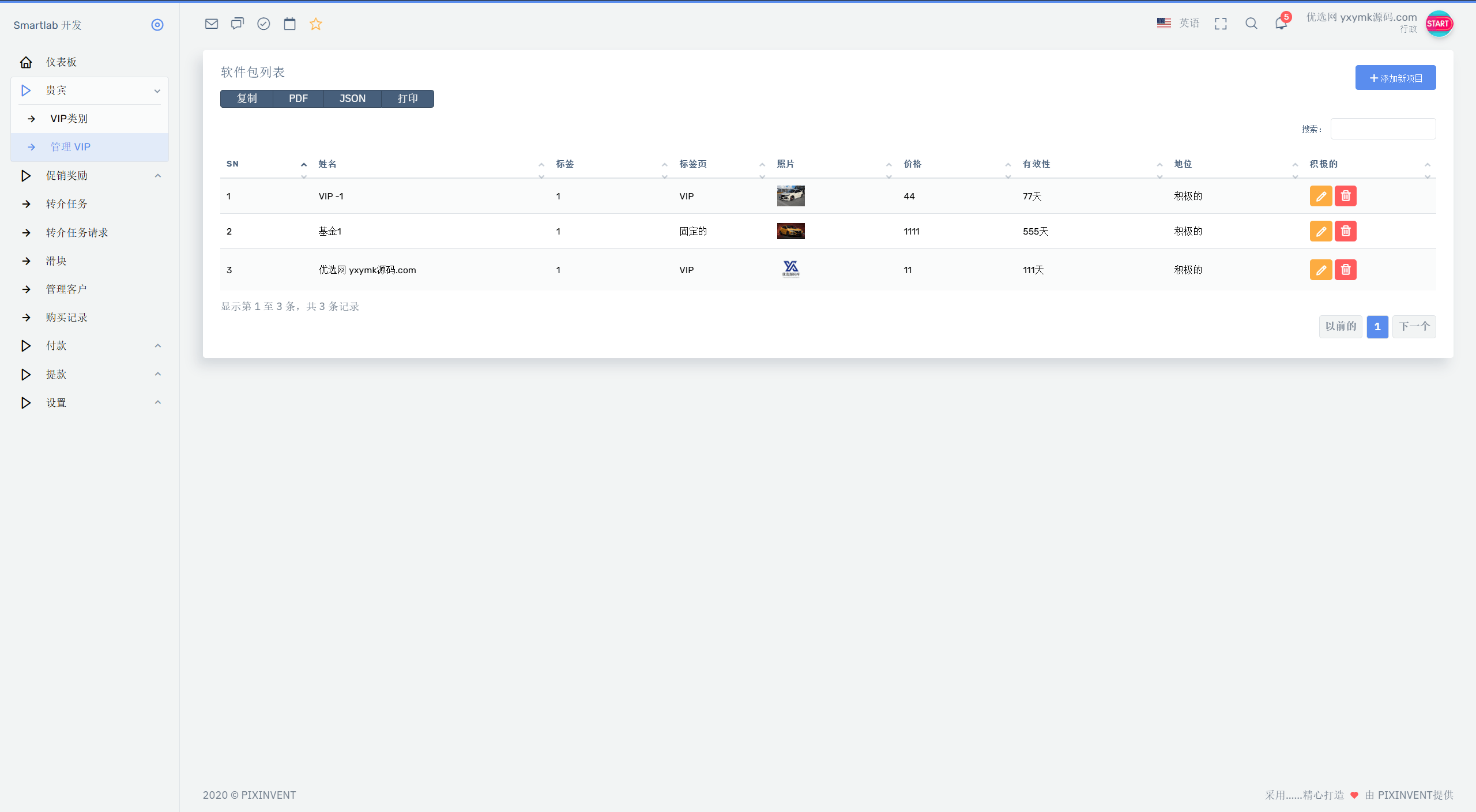The height and width of the screenshot is (812, 1476).
Task: Open the chat messages icon
Action: tap(237, 24)
